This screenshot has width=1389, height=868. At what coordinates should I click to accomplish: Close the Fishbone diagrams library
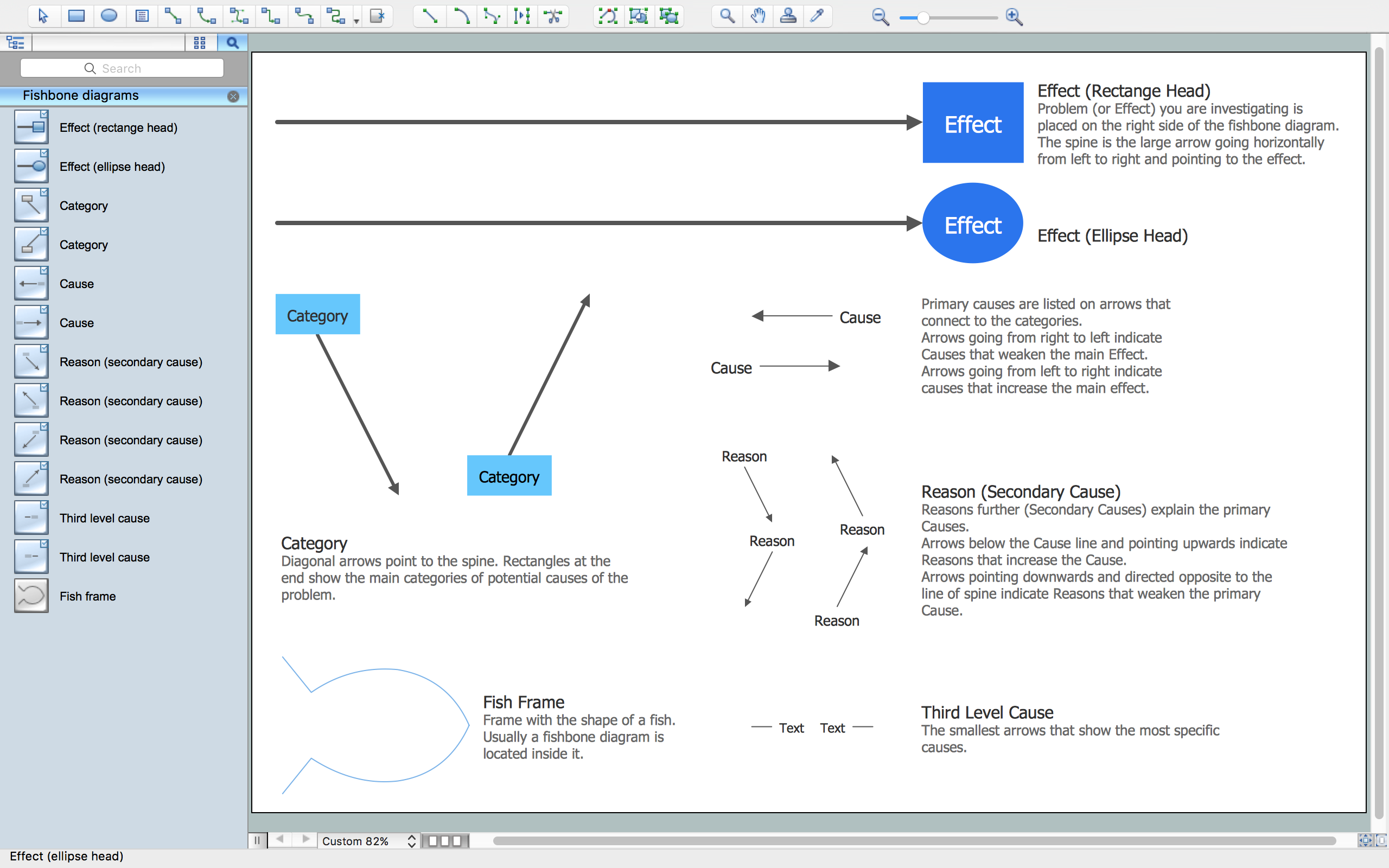pos(233,97)
